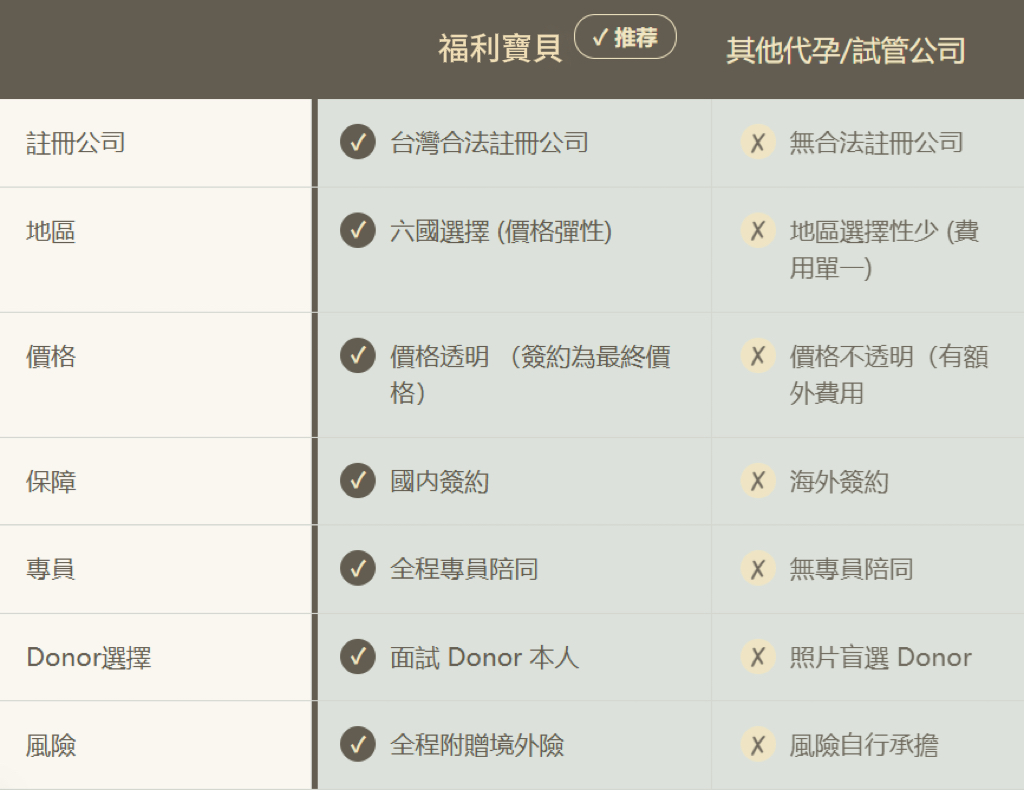The image size is (1024, 790).
Task: Click the X icon beside 無合法註冊公司
Action: point(758,143)
